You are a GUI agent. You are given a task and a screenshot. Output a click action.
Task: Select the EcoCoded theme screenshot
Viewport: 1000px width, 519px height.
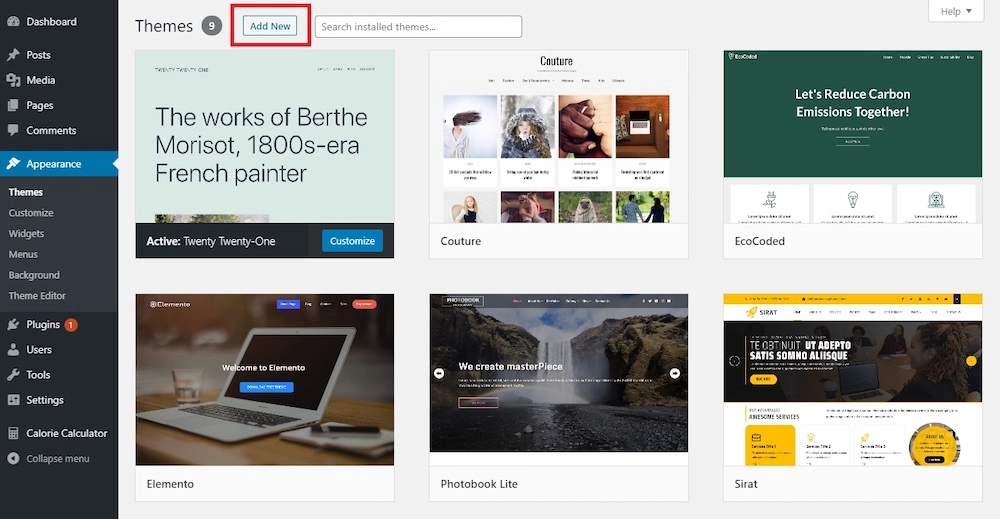coord(853,137)
